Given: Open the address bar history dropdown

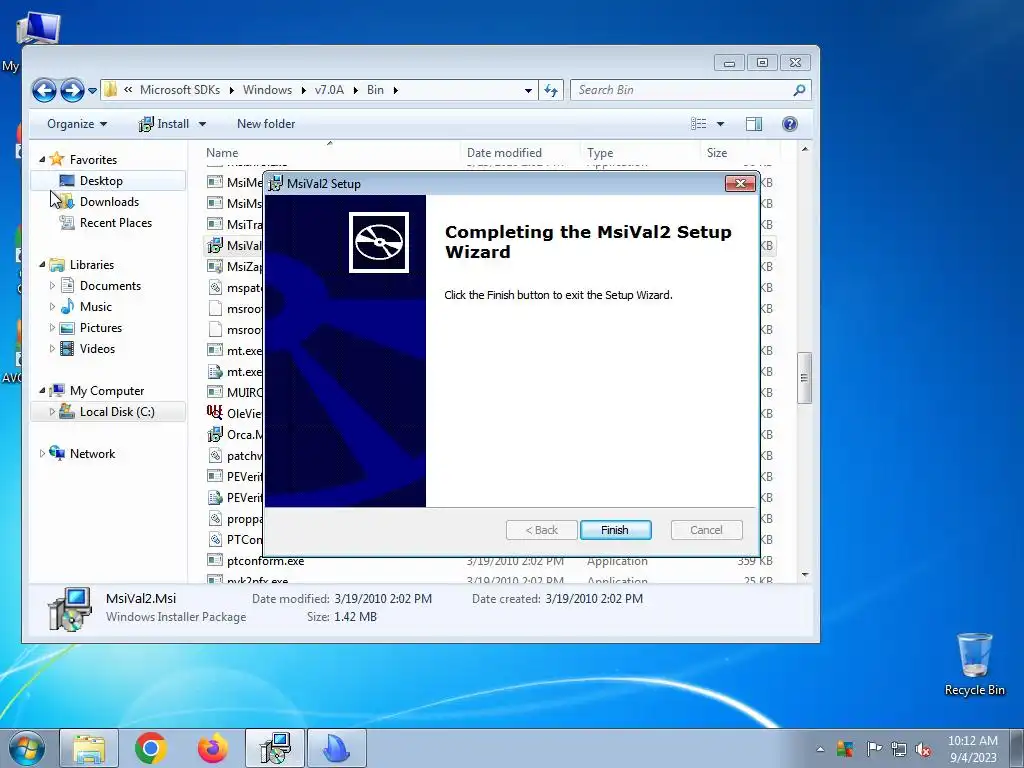Looking at the screenshot, I should (528, 90).
